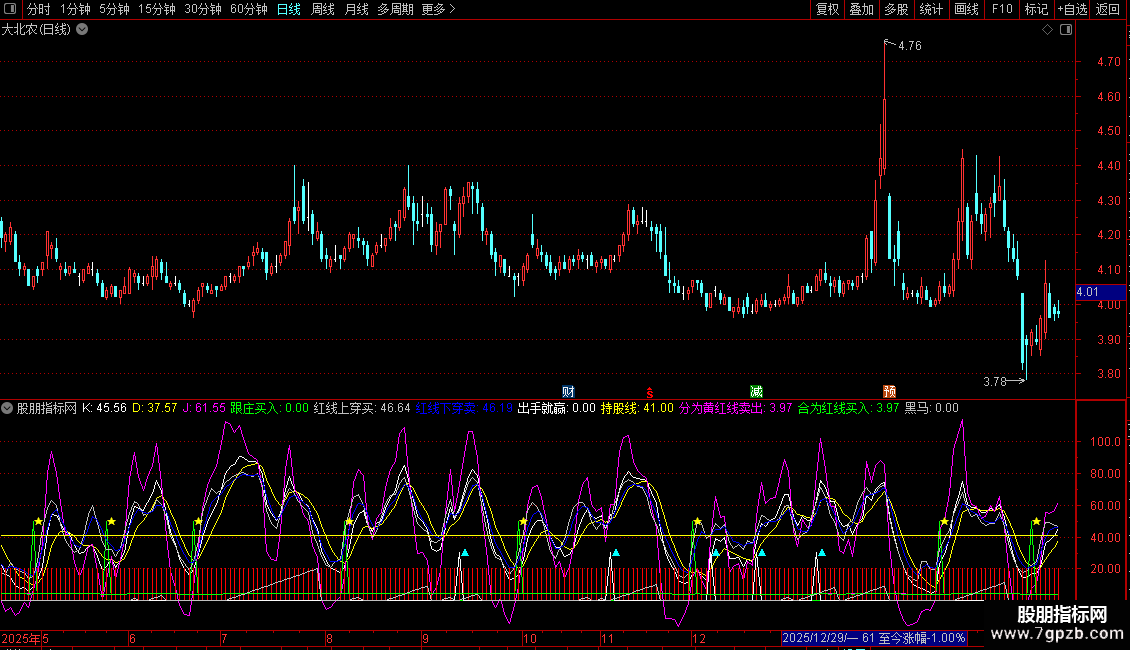Toggle the right side panel icon
1130x650 pixels.
tap(1066, 30)
